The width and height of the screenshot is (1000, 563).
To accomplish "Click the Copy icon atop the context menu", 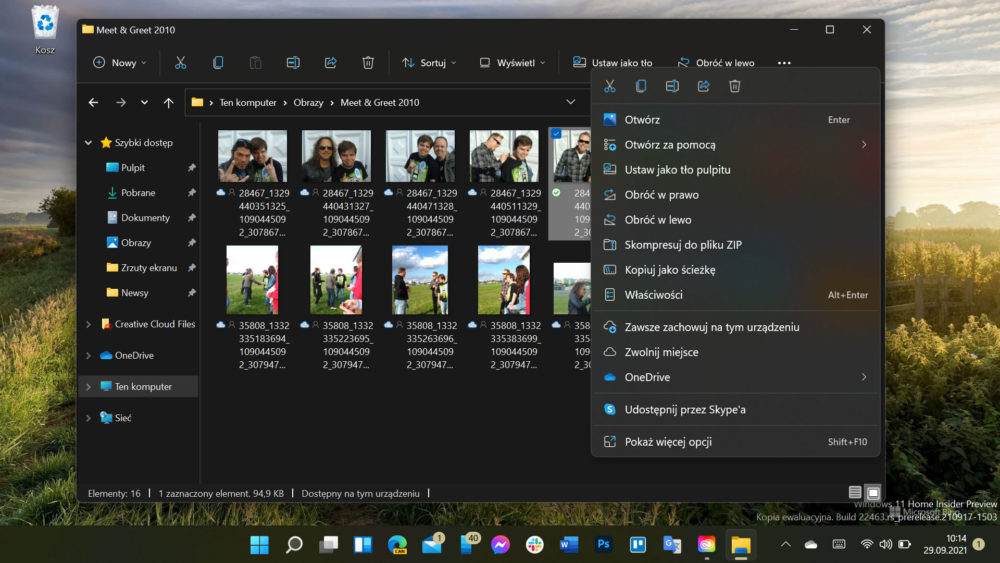I will tap(641, 86).
